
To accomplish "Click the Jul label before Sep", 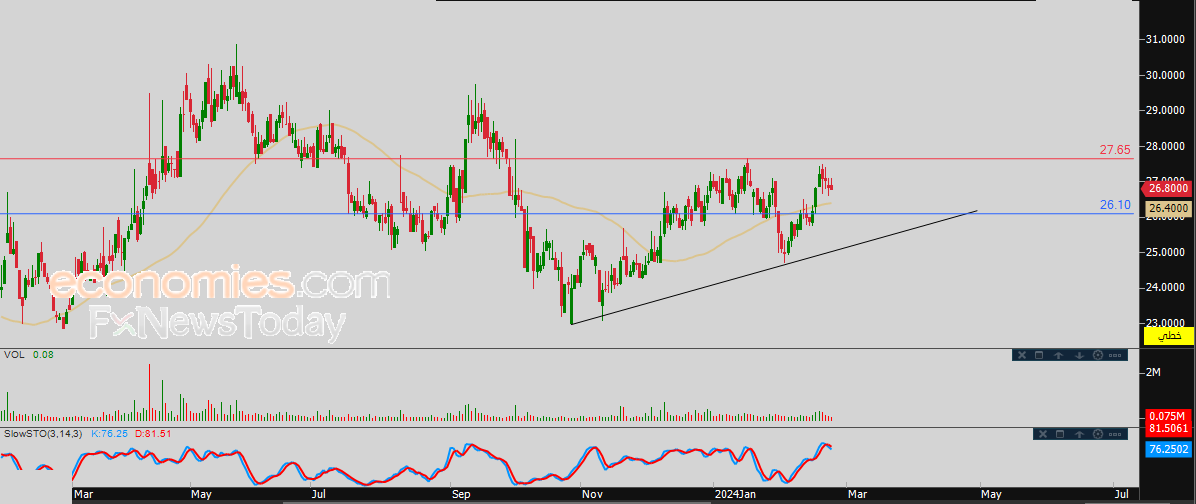I will click(x=319, y=495).
